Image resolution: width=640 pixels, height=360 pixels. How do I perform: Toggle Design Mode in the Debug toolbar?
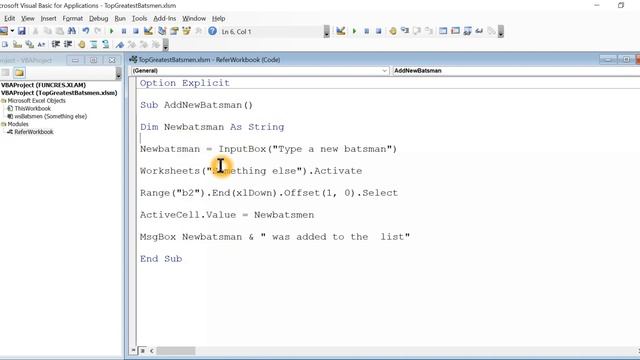[x=341, y=31]
